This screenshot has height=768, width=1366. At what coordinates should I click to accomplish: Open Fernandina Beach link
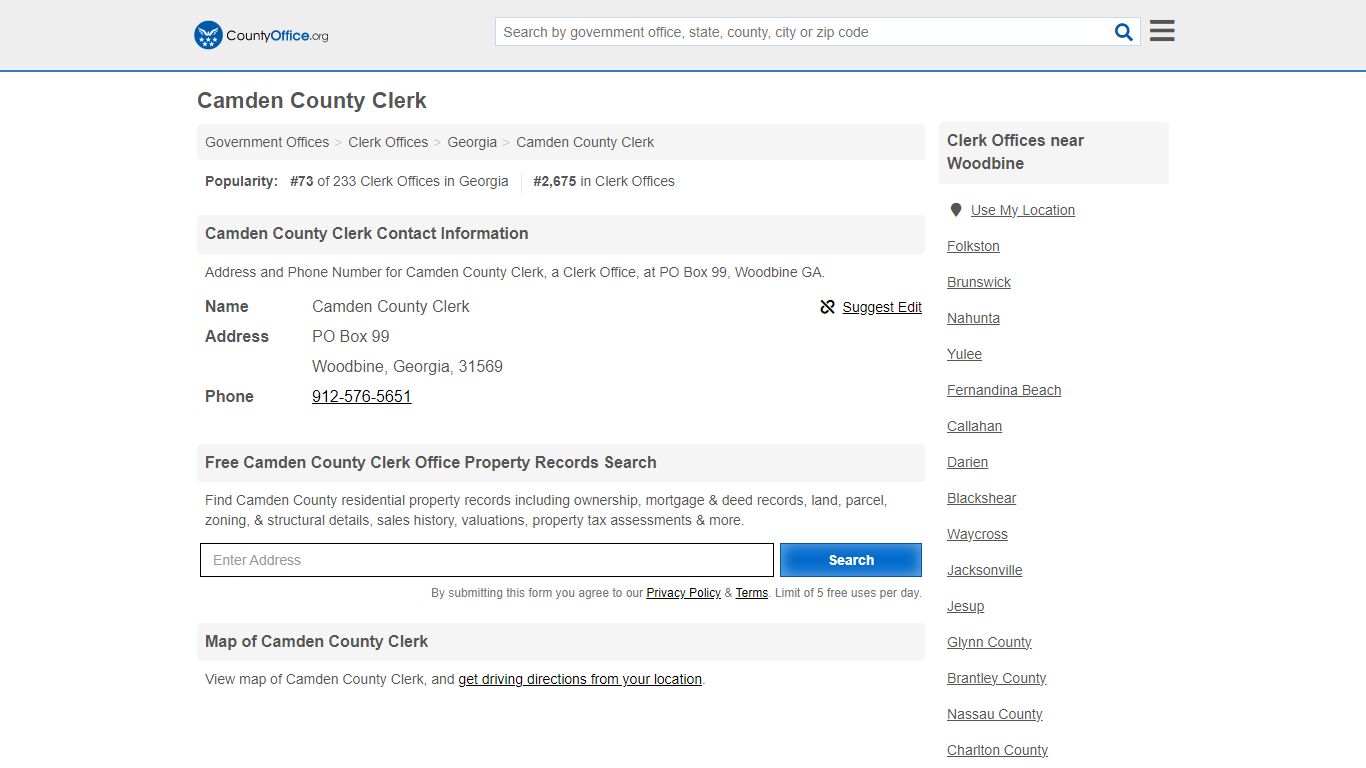pyautogui.click(x=1004, y=390)
